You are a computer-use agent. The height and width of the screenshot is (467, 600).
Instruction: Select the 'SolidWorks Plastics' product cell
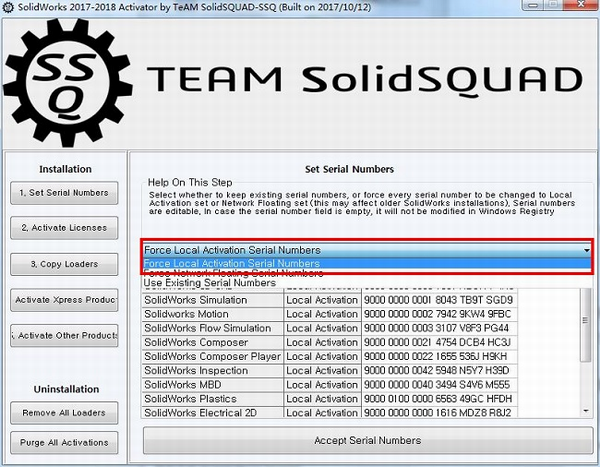[x=213, y=399]
